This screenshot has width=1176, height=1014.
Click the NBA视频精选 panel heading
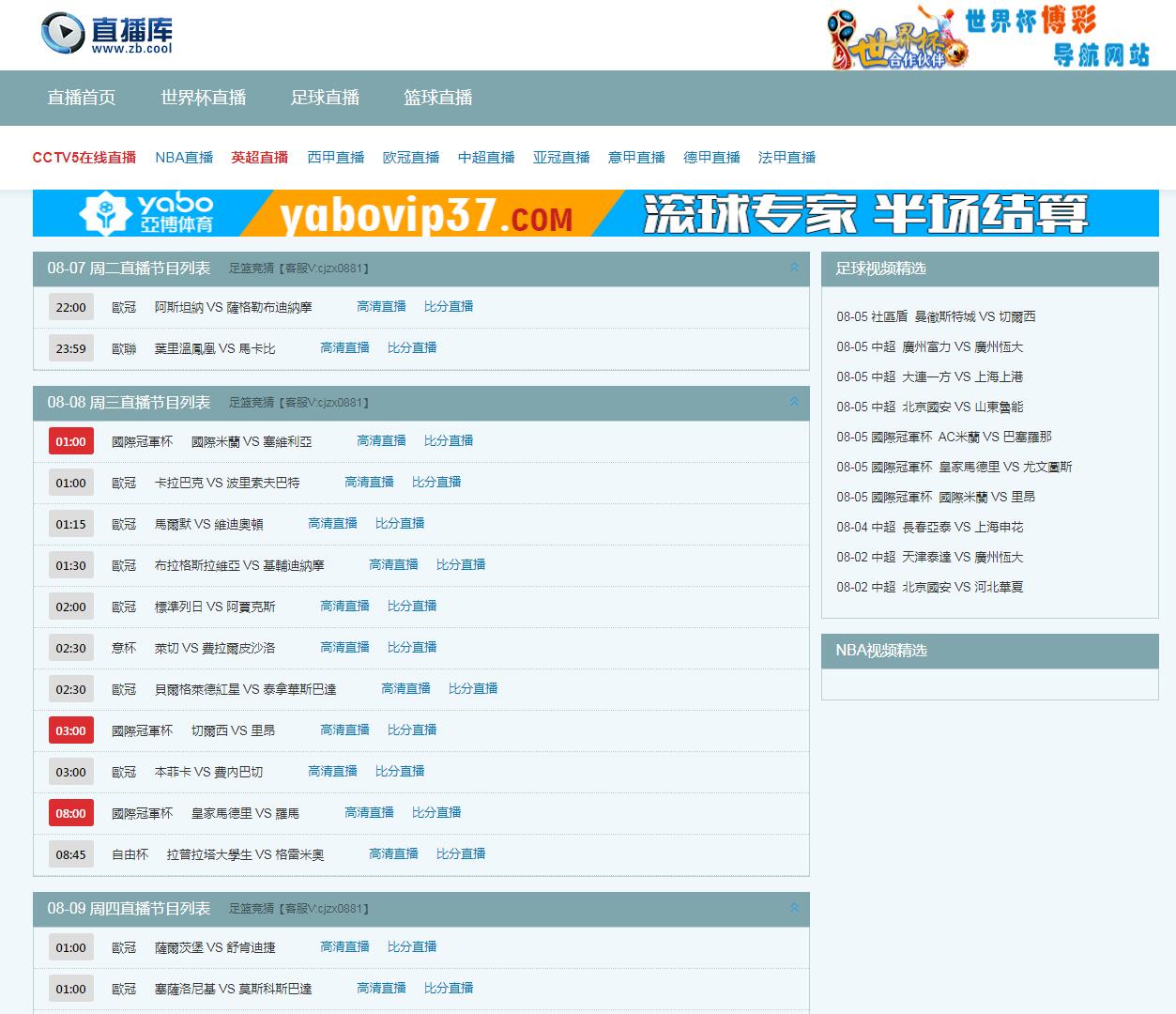[880, 651]
